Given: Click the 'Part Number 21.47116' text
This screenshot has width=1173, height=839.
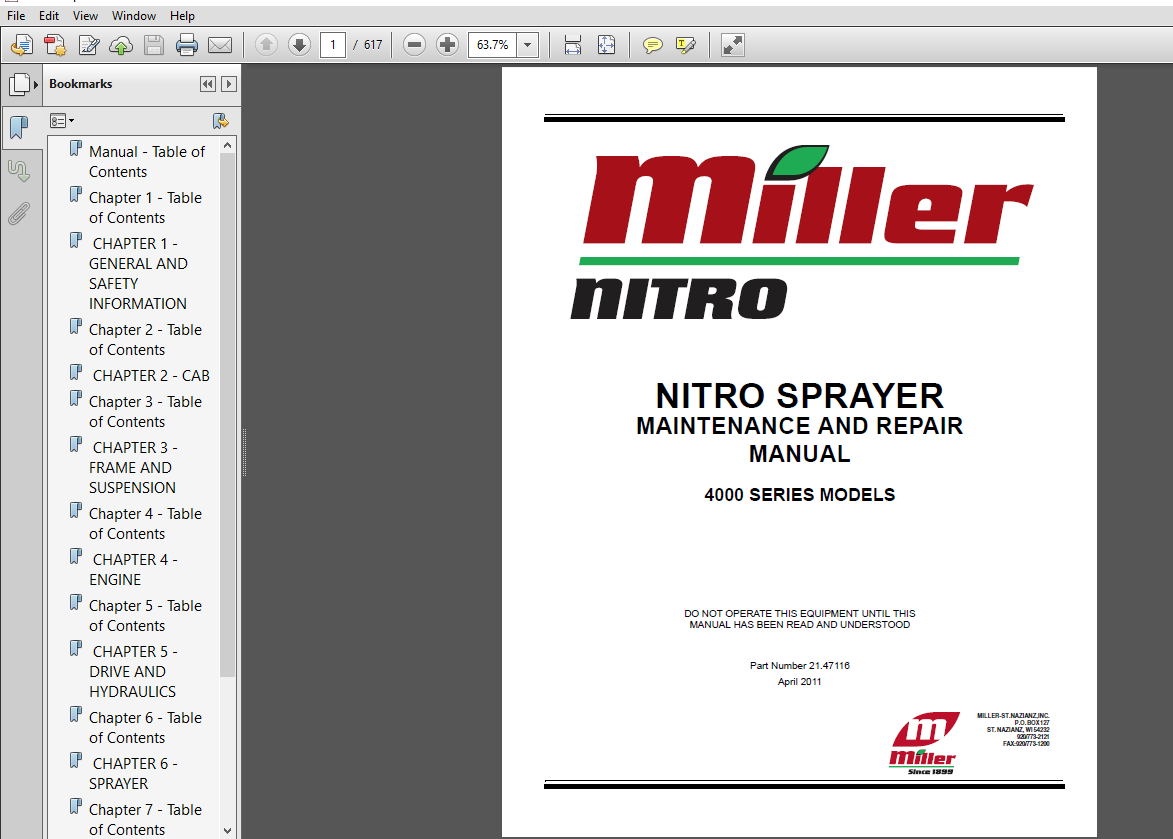Looking at the screenshot, I should click(x=800, y=666).
